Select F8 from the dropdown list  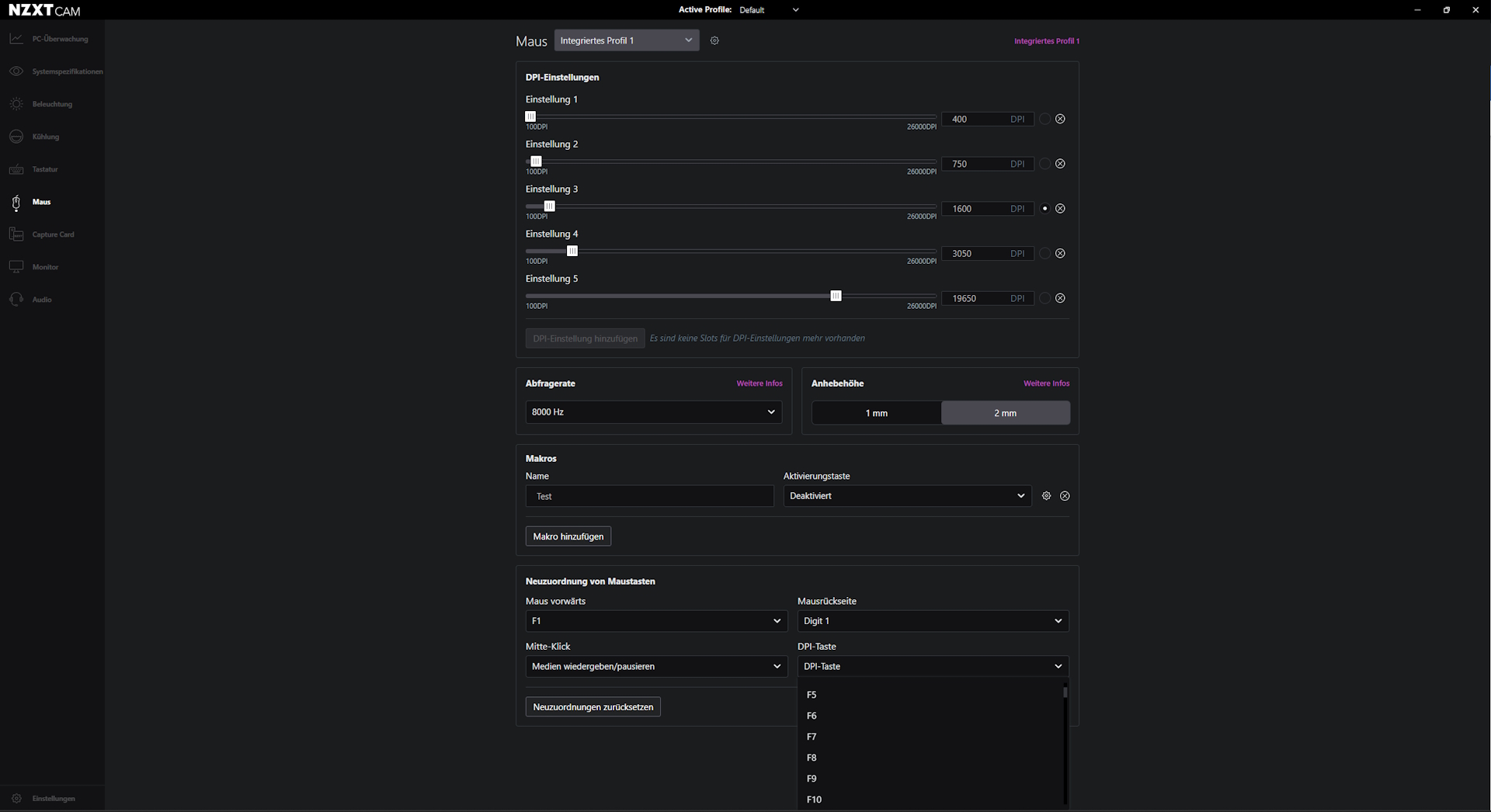812,758
